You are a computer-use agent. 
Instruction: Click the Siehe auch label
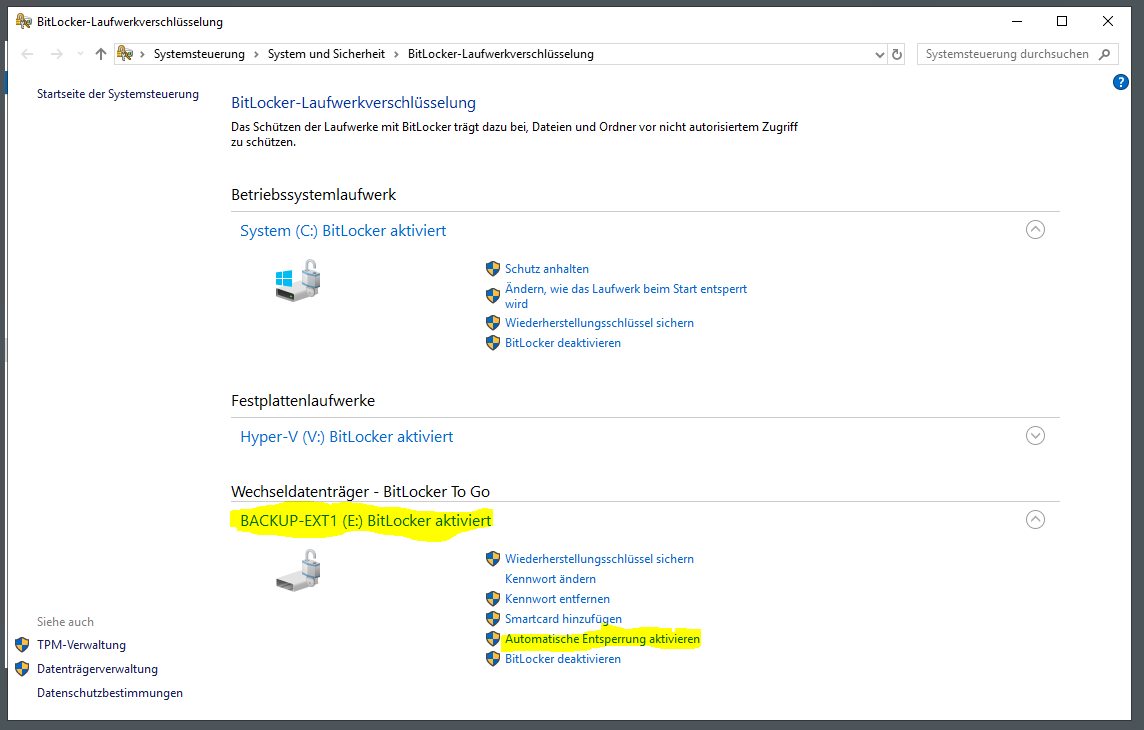[x=66, y=622]
